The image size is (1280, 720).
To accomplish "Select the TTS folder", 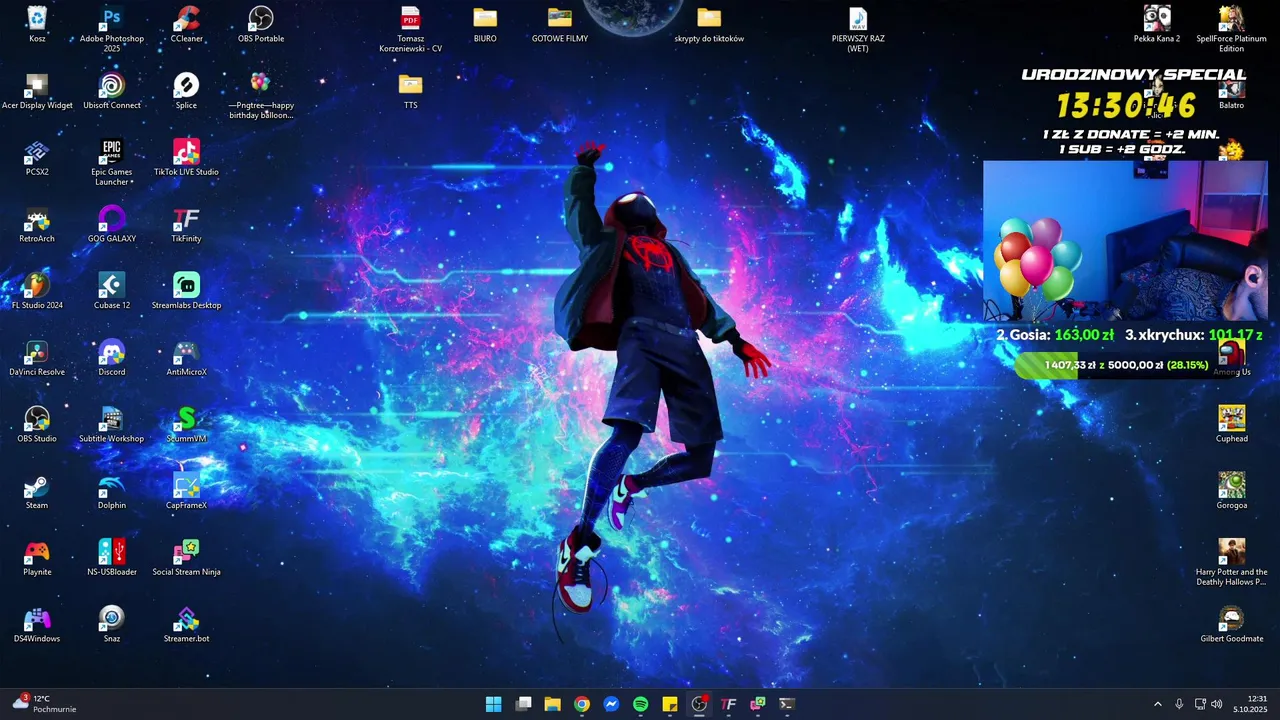I will coord(411,91).
